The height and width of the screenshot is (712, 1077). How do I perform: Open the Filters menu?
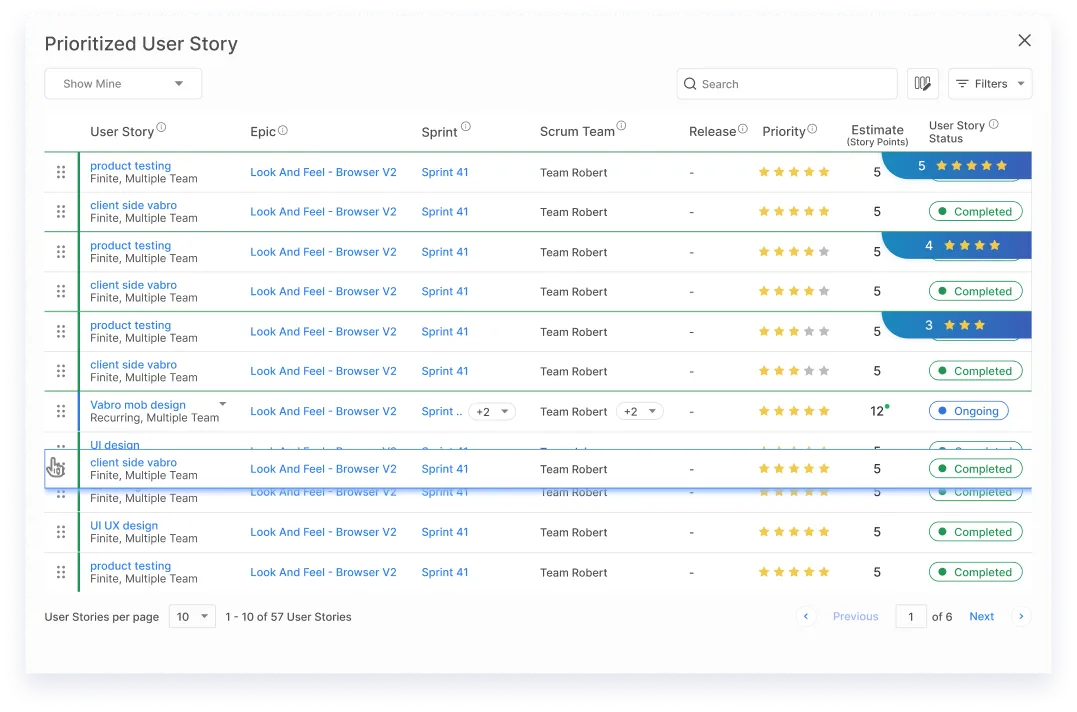(989, 84)
